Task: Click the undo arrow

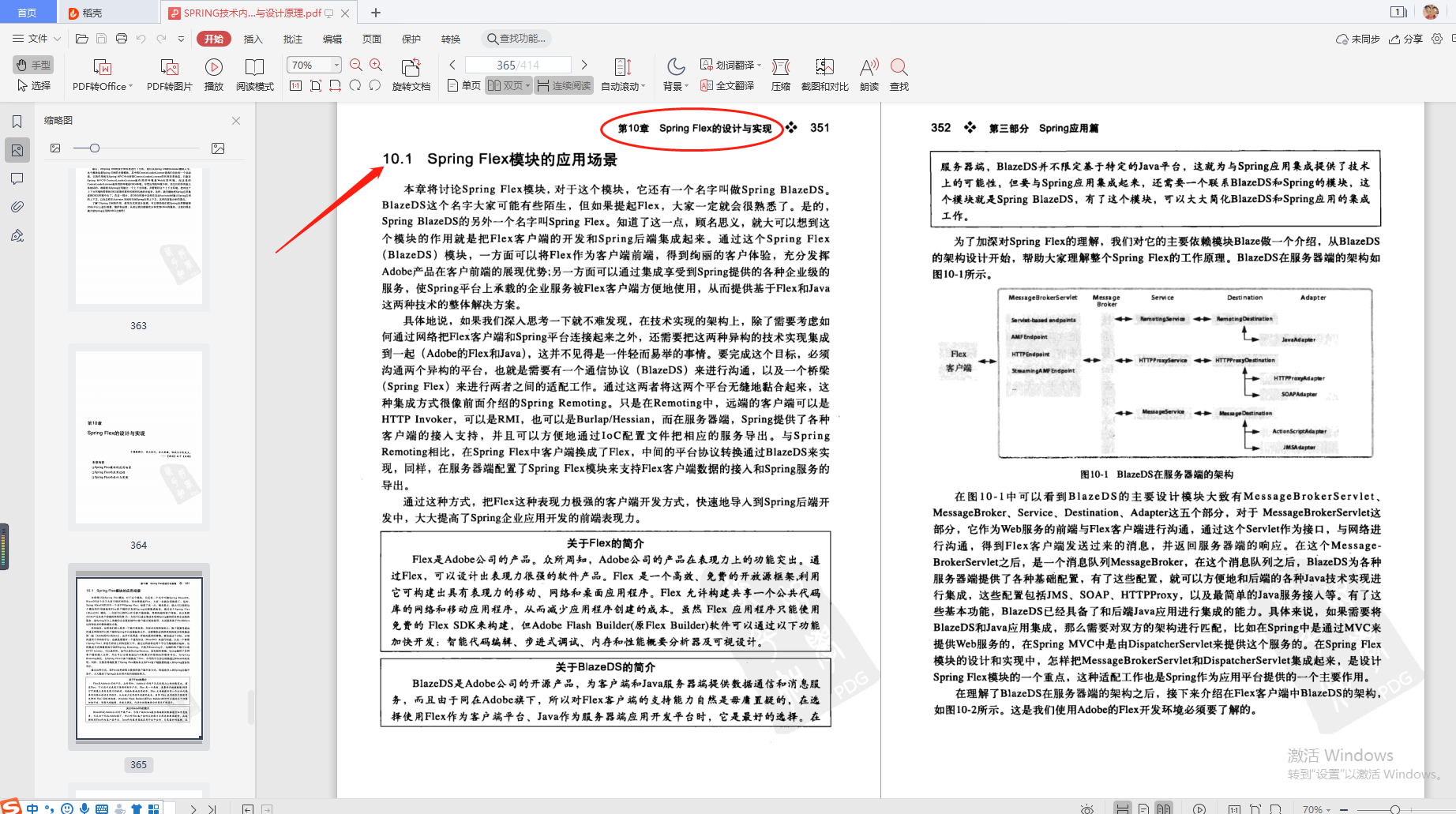Action: click(x=141, y=39)
